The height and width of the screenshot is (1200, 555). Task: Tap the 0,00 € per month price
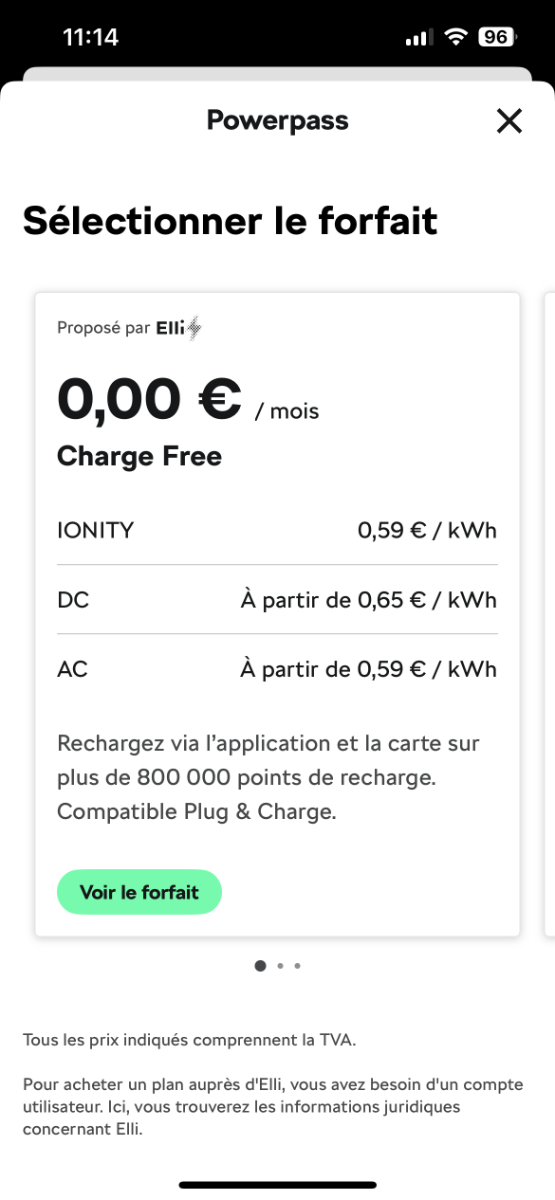coord(188,400)
